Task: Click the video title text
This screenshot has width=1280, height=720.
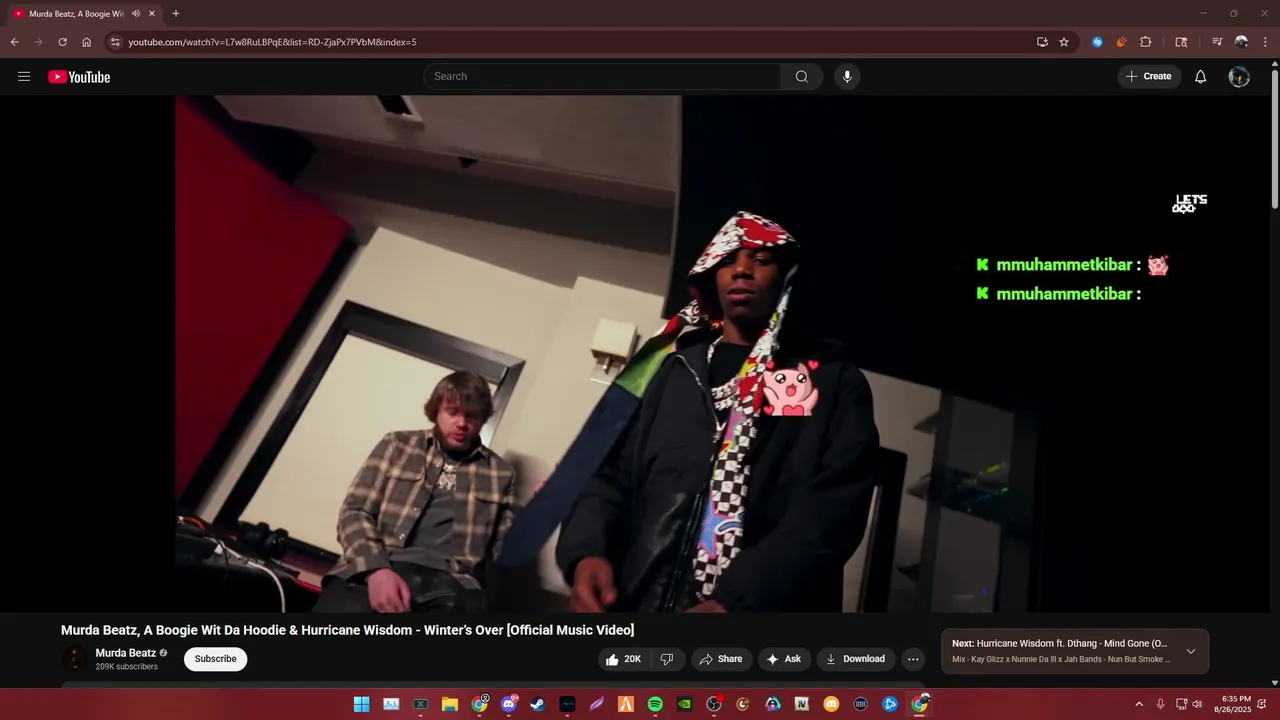Action: (347, 630)
